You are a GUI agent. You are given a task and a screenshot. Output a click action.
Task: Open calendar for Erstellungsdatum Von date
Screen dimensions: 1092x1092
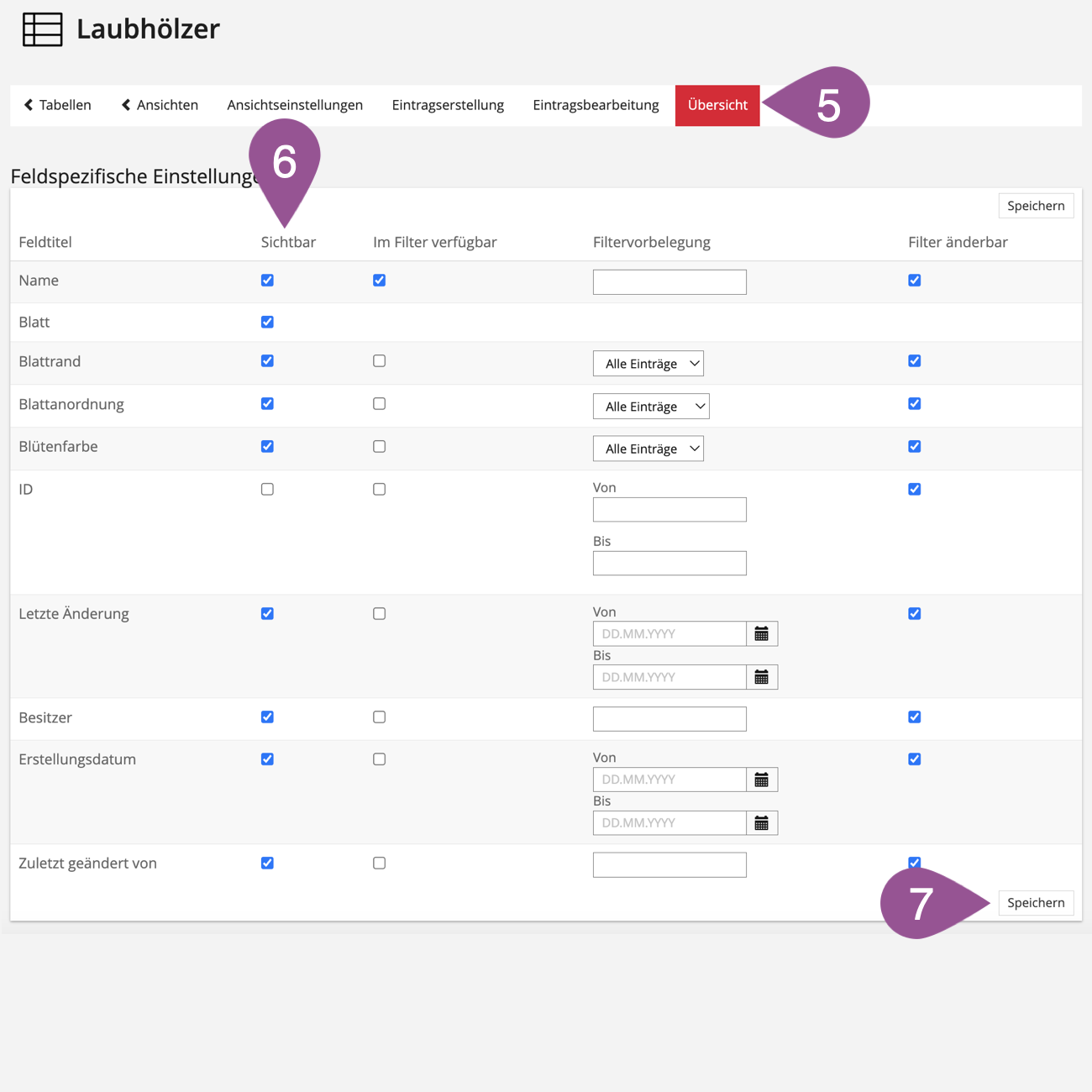pyautogui.click(x=761, y=780)
